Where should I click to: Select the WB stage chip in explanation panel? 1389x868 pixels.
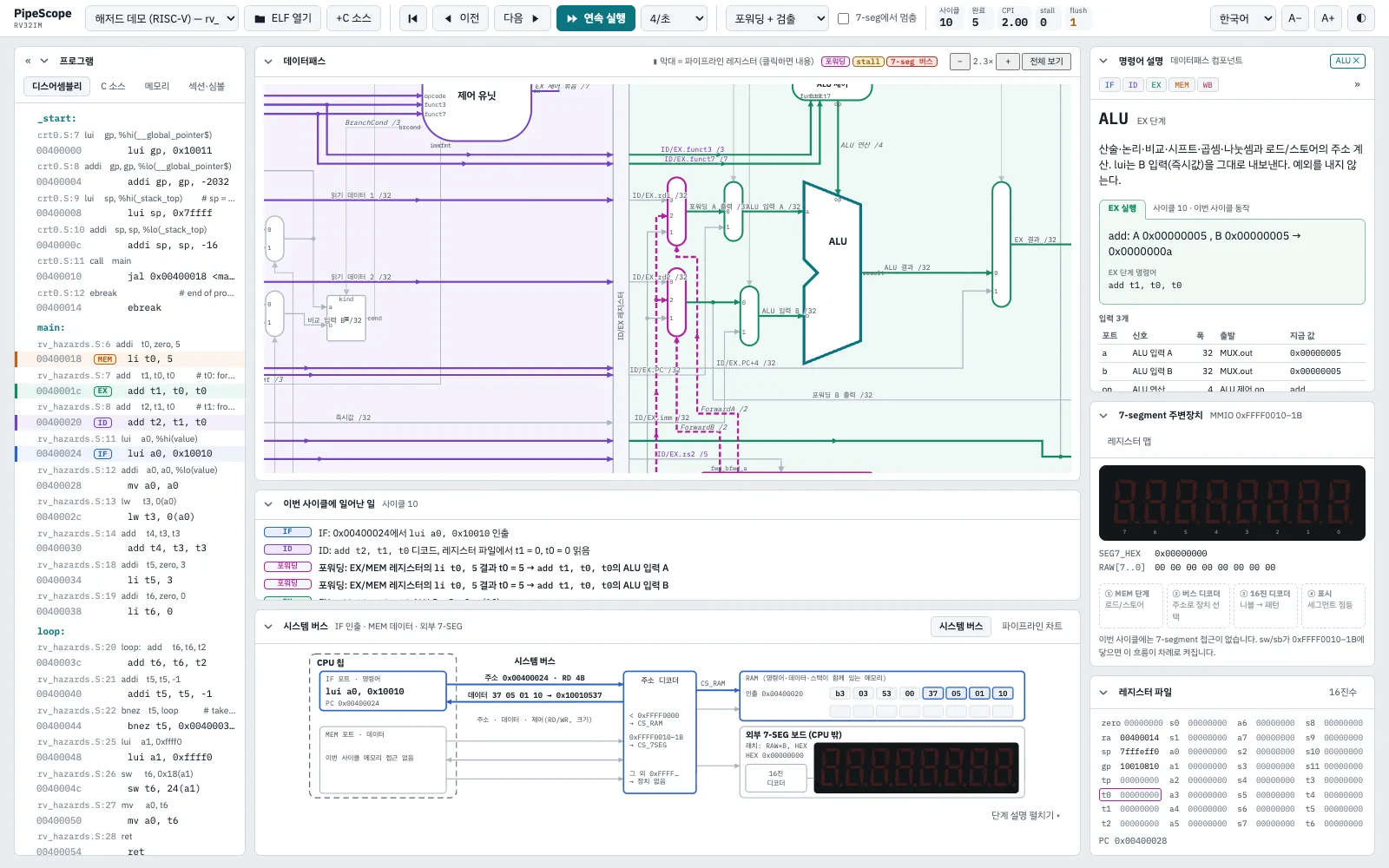coord(1208,85)
